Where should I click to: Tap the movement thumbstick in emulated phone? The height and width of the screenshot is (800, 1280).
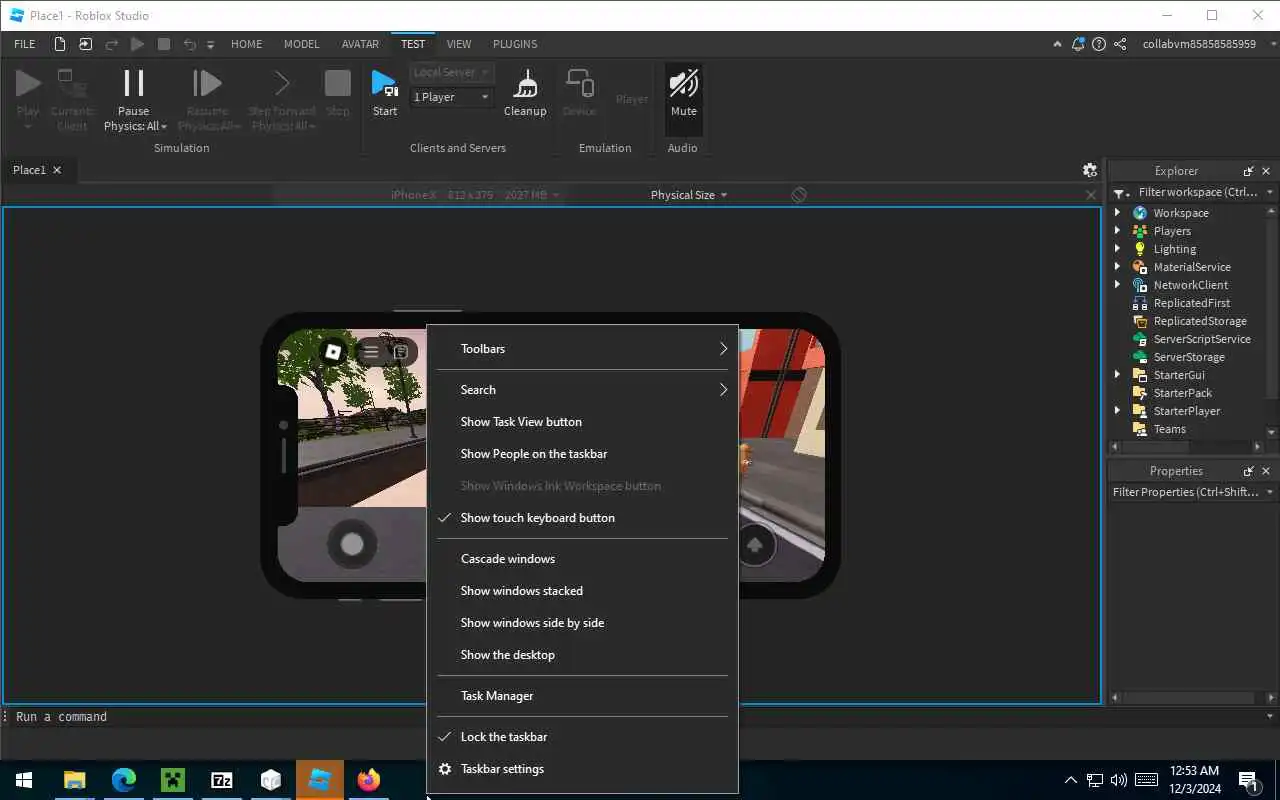pos(352,544)
